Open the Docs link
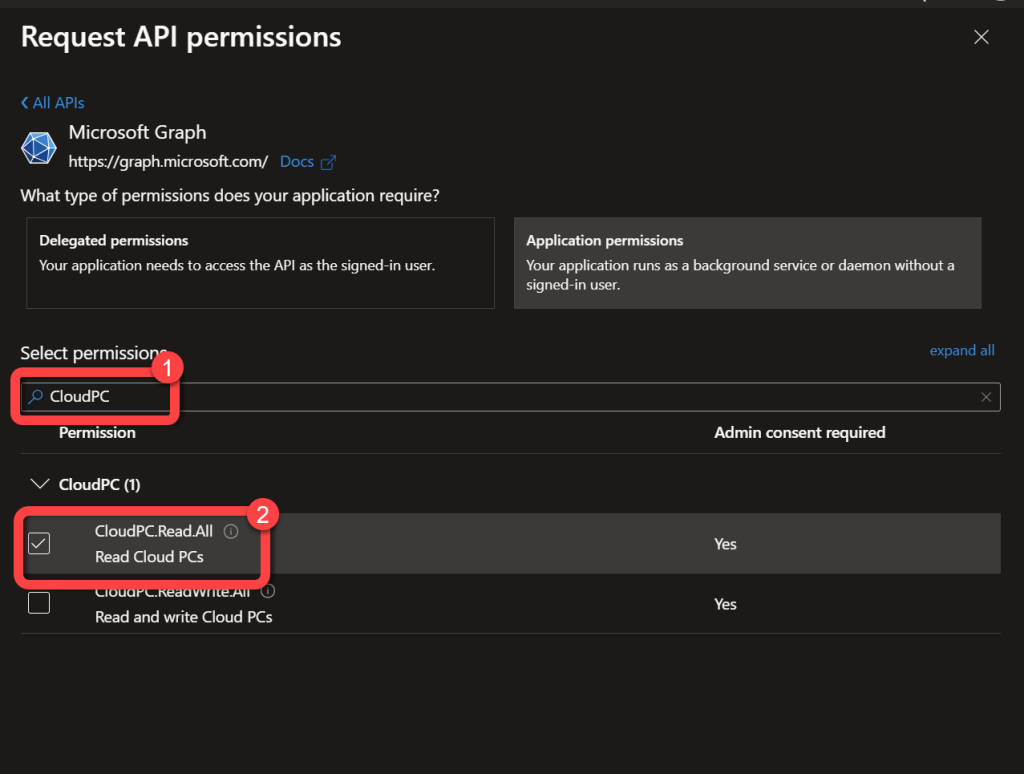Viewport: 1024px width, 774px height. [x=296, y=162]
